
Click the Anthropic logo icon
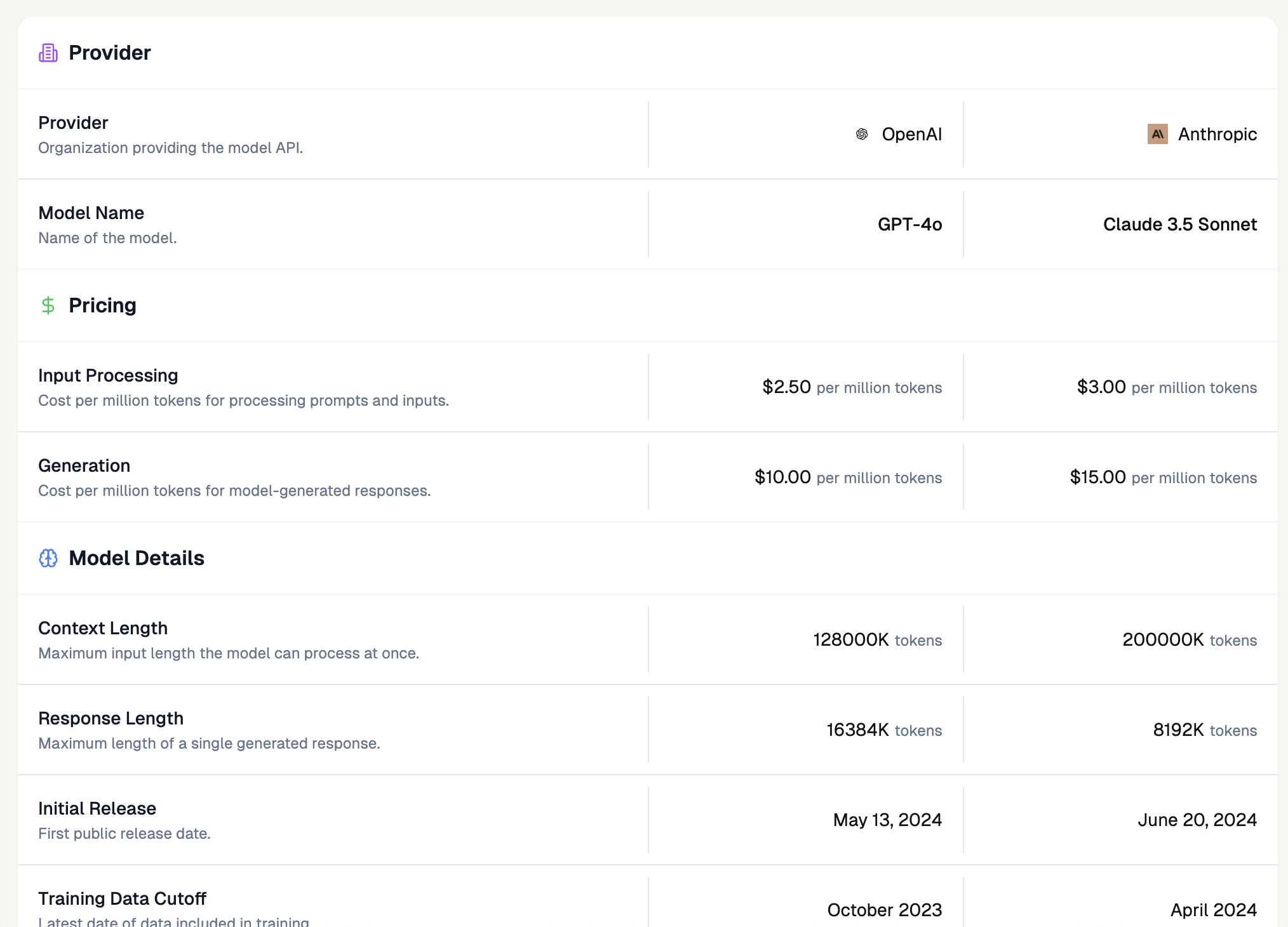click(1158, 134)
